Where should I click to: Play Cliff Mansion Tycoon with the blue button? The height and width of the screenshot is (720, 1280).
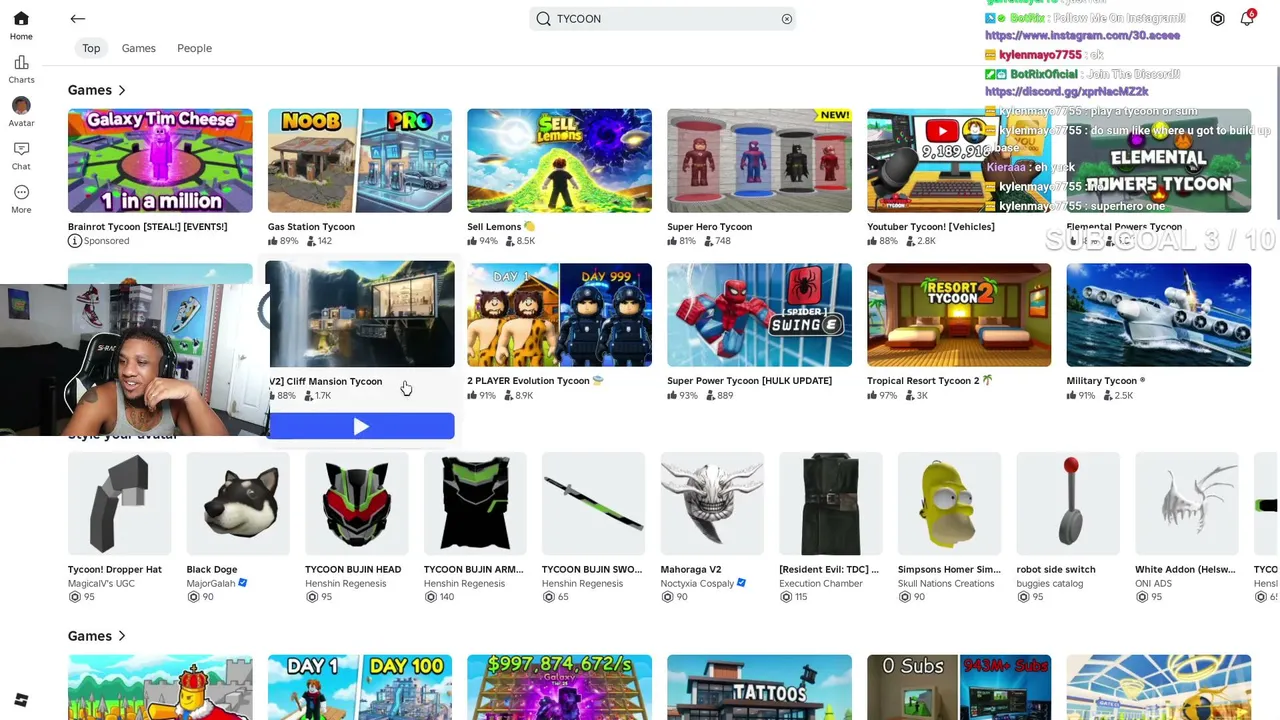(x=361, y=427)
